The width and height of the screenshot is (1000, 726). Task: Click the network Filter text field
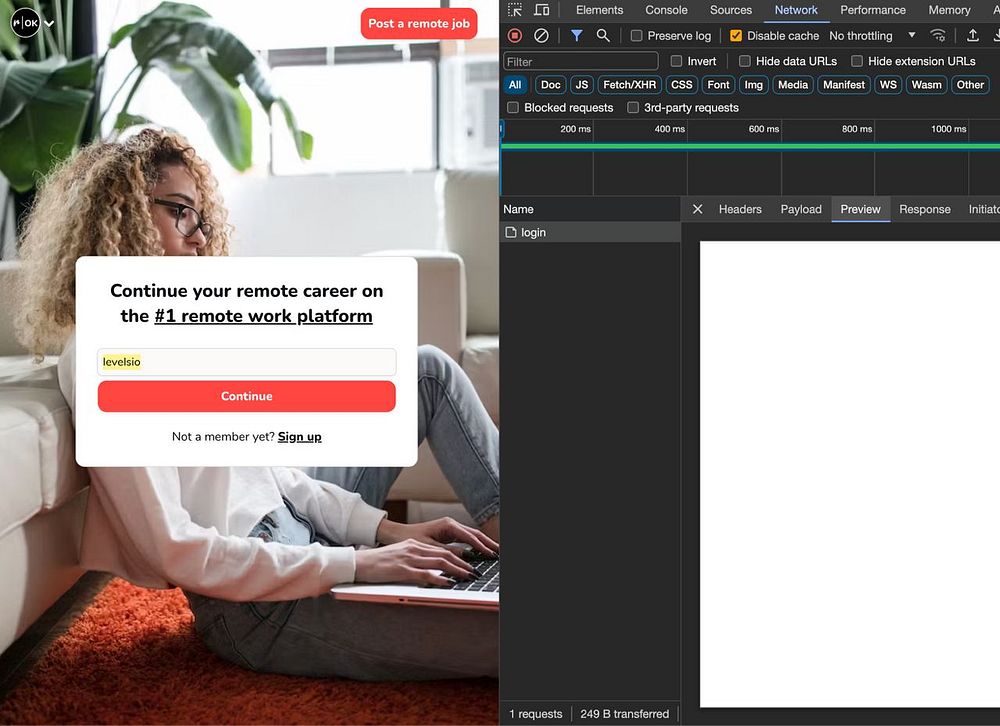(x=580, y=61)
